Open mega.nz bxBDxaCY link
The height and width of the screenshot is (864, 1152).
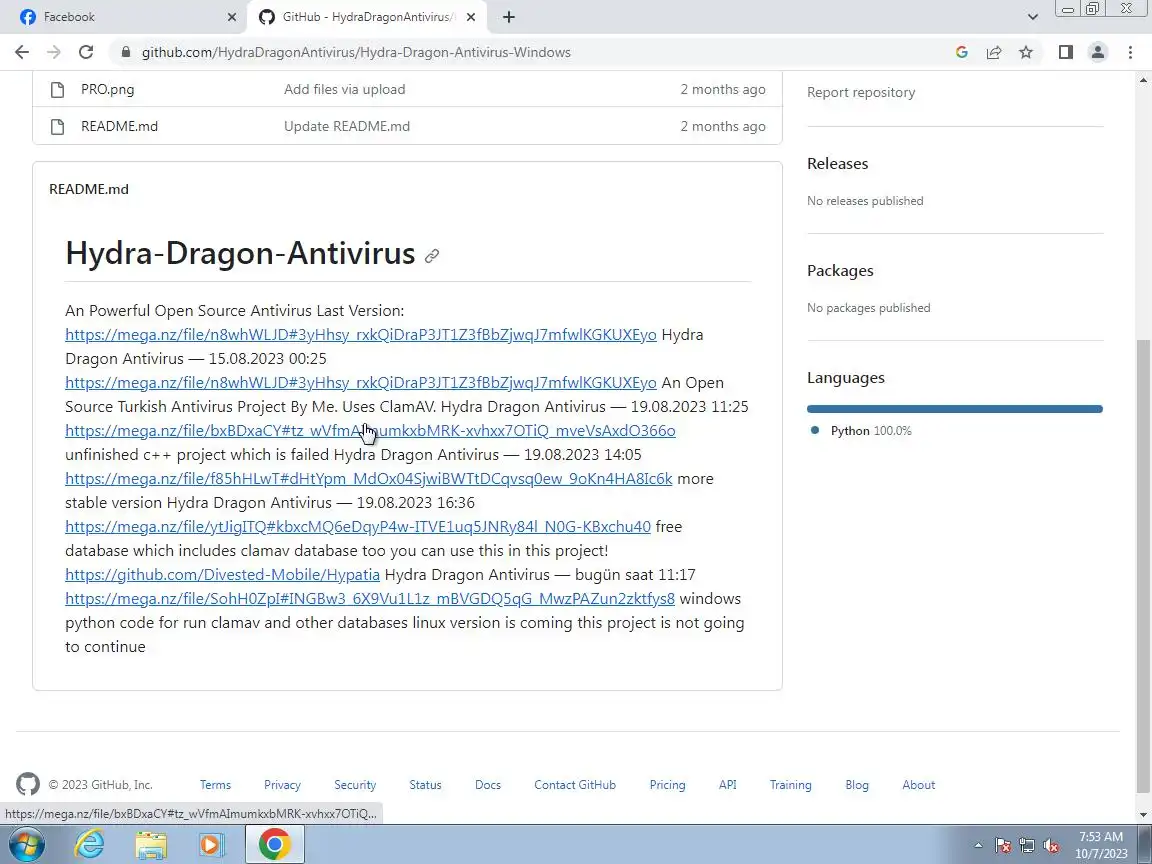[x=370, y=431]
